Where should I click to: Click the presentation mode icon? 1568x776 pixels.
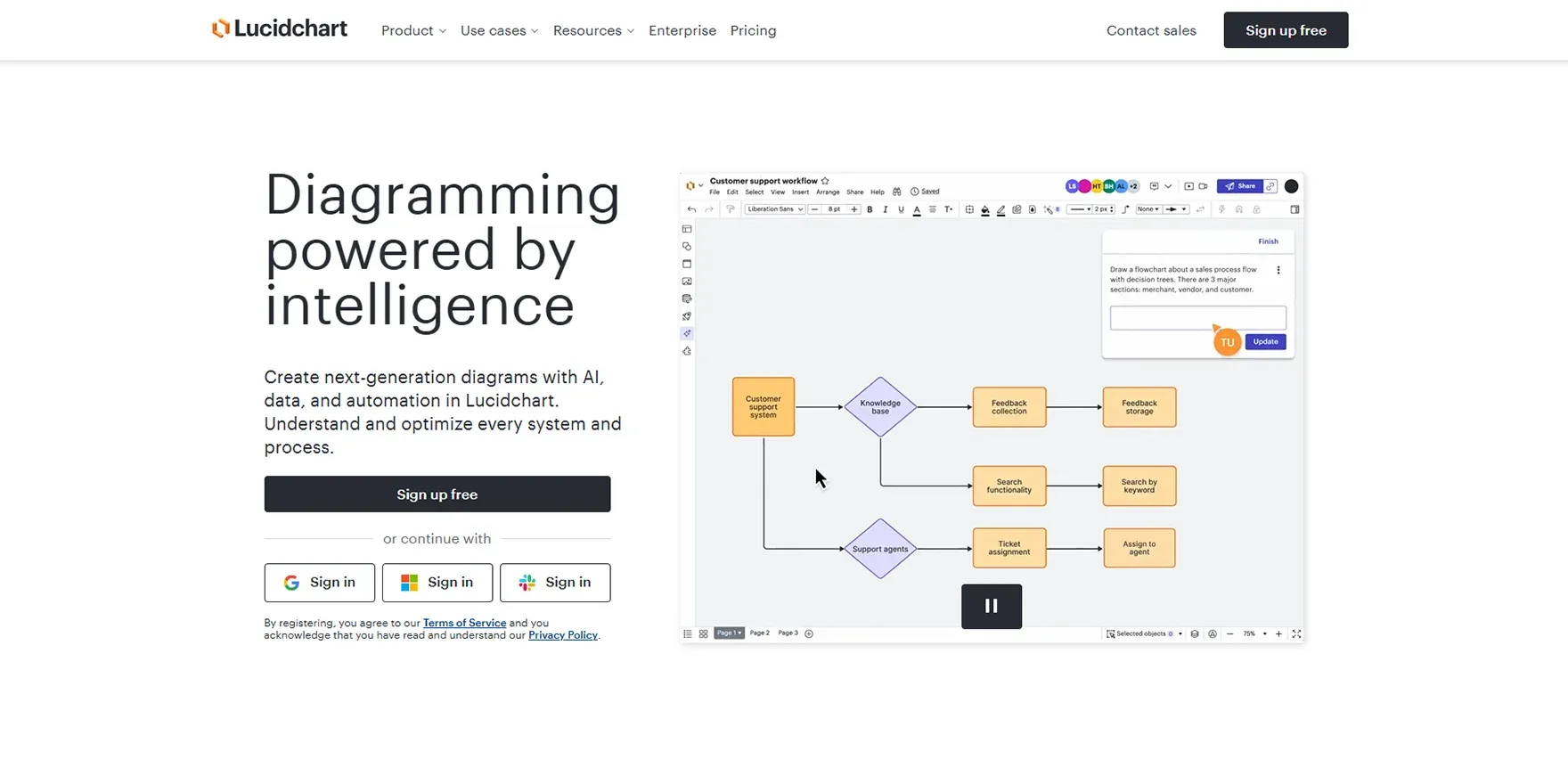coord(1188,186)
